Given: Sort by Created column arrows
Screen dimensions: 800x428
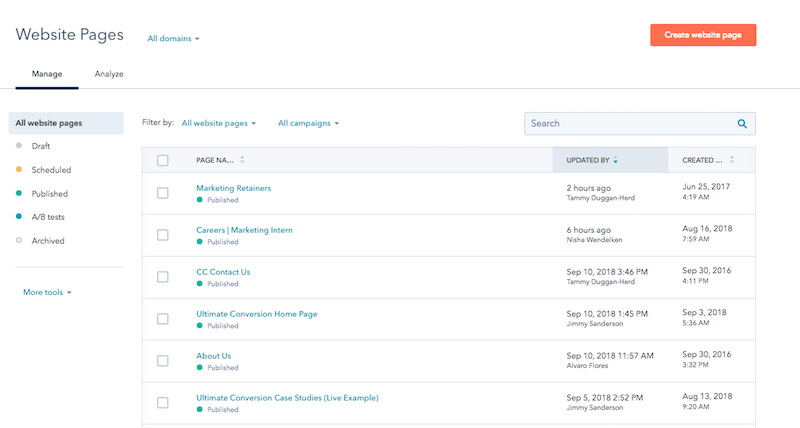Looking at the screenshot, I should (731, 160).
